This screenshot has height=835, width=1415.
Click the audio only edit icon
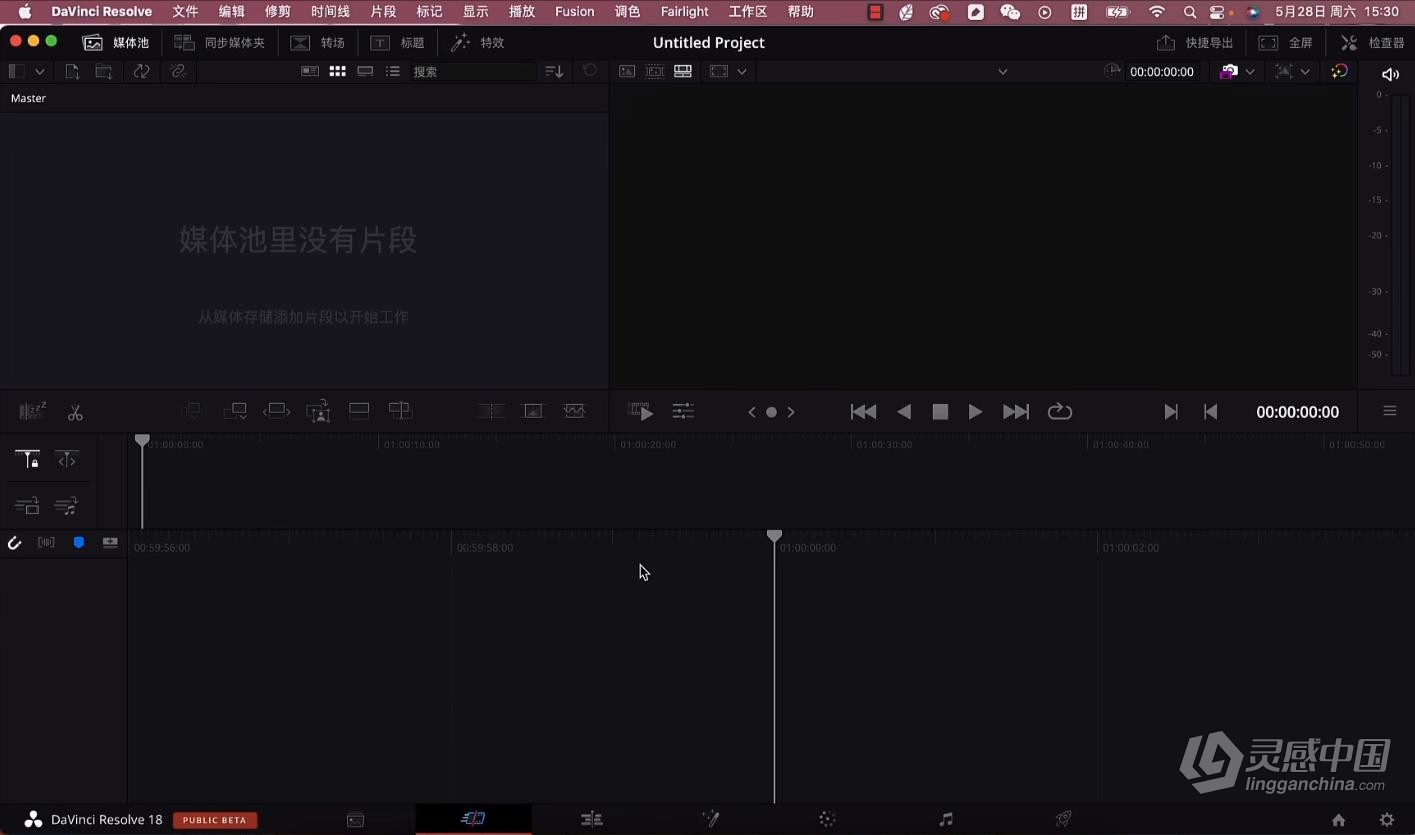click(67, 506)
